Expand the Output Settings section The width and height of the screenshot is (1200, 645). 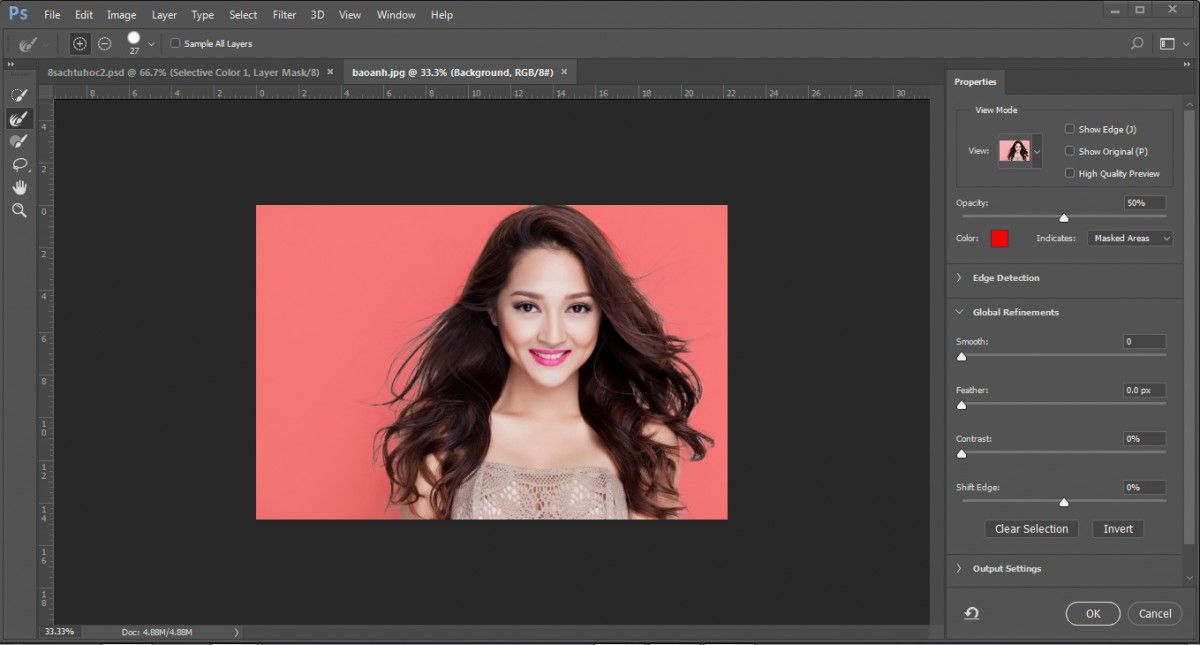pos(1006,568)
